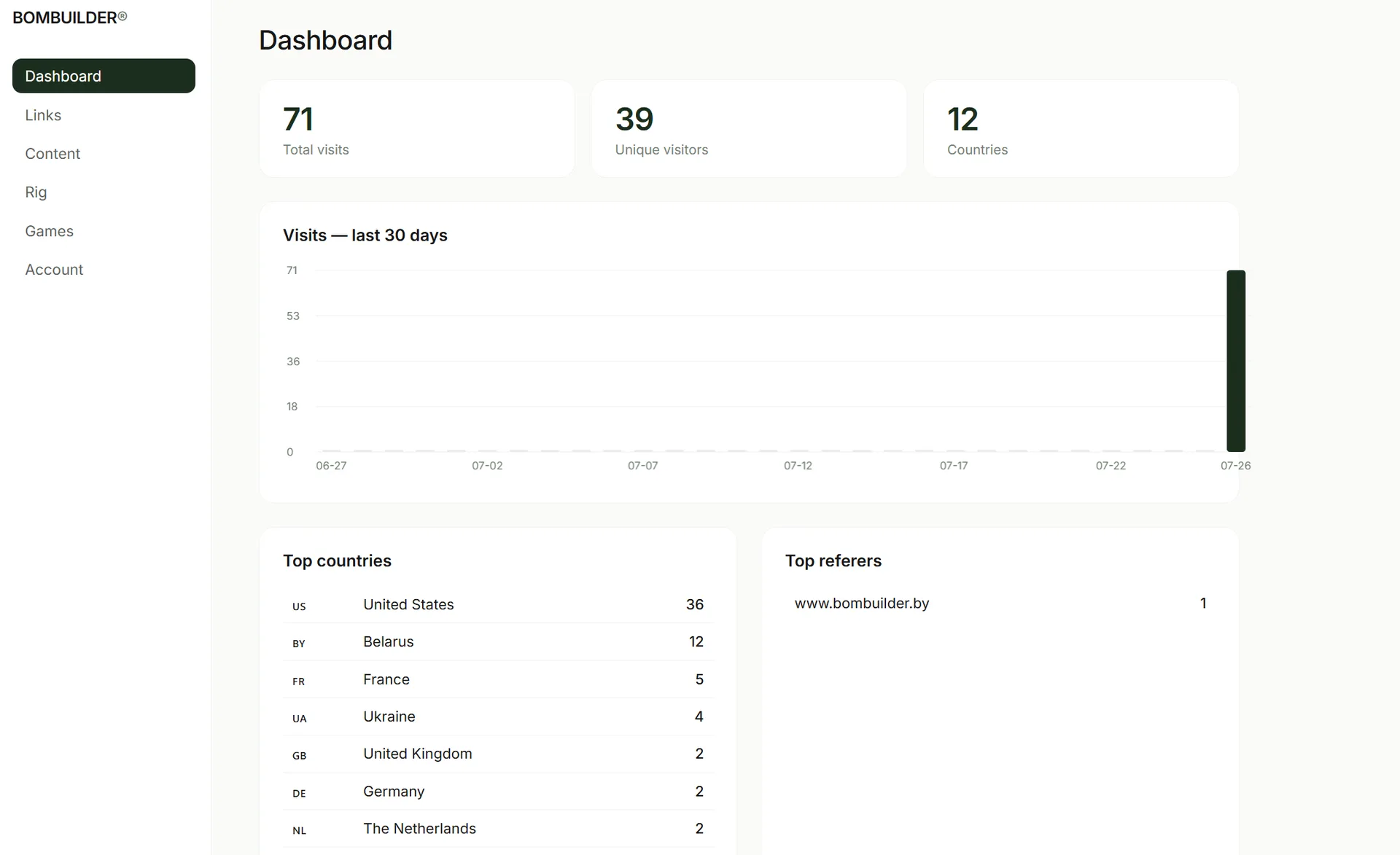
Task: Click the 12 count for Belarus
Action: (x=696, y=642)
